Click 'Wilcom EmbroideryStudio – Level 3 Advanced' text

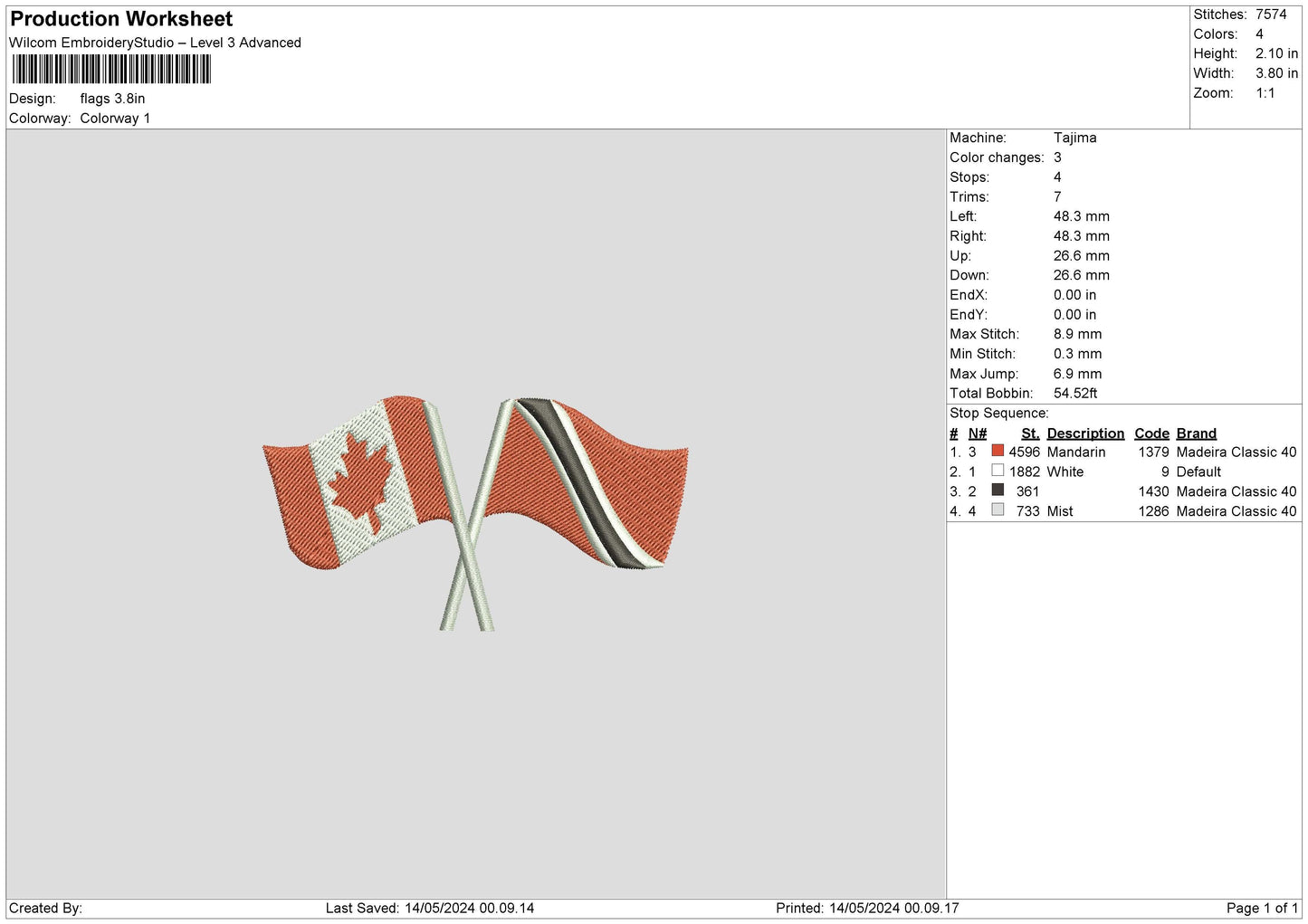[155, 43]
